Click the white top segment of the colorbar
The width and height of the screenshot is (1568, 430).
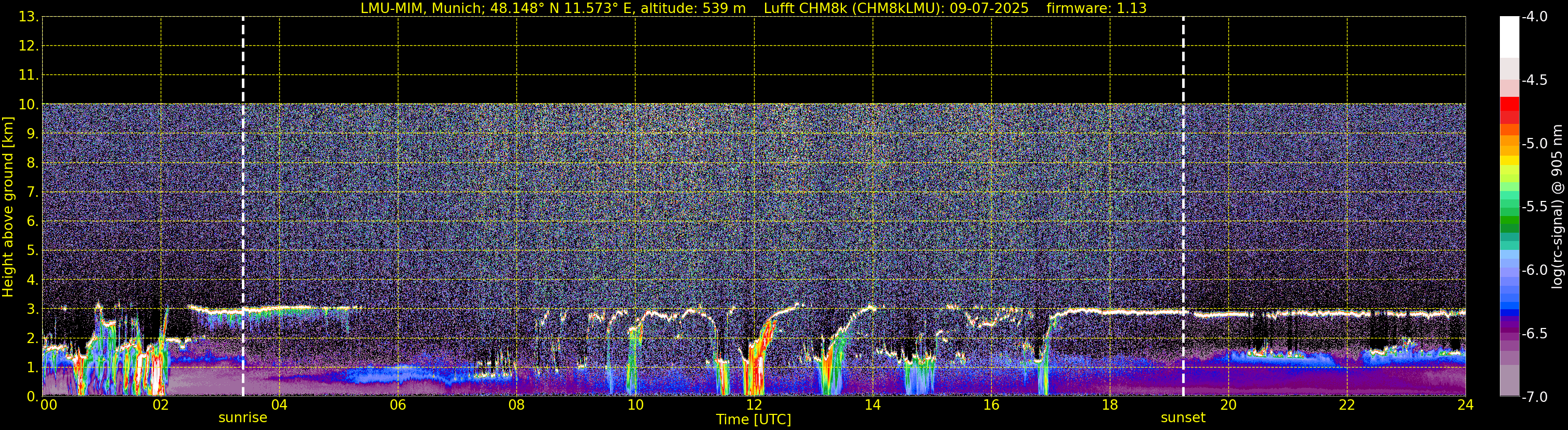click(1509, 36)
